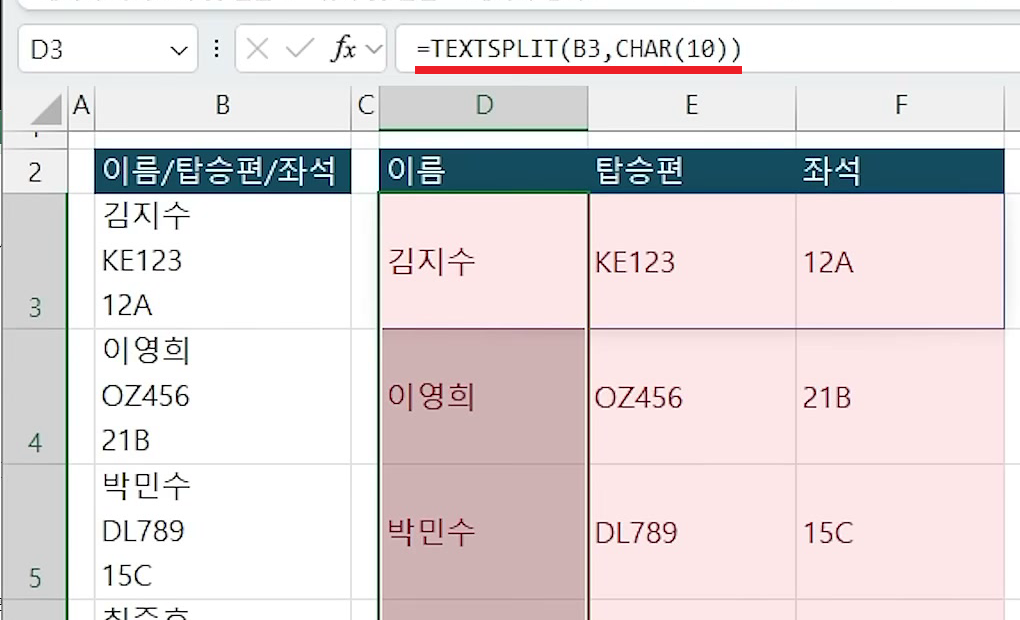Select cell '21B' in column F
This screenshot has width=1020, height=620.
(x=900, y=397)
